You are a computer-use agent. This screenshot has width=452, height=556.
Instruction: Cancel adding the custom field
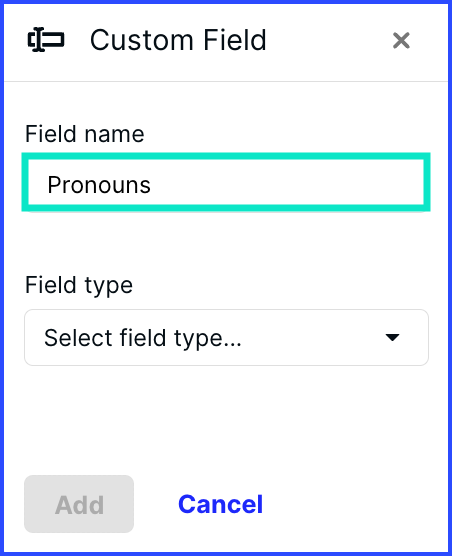220,504
